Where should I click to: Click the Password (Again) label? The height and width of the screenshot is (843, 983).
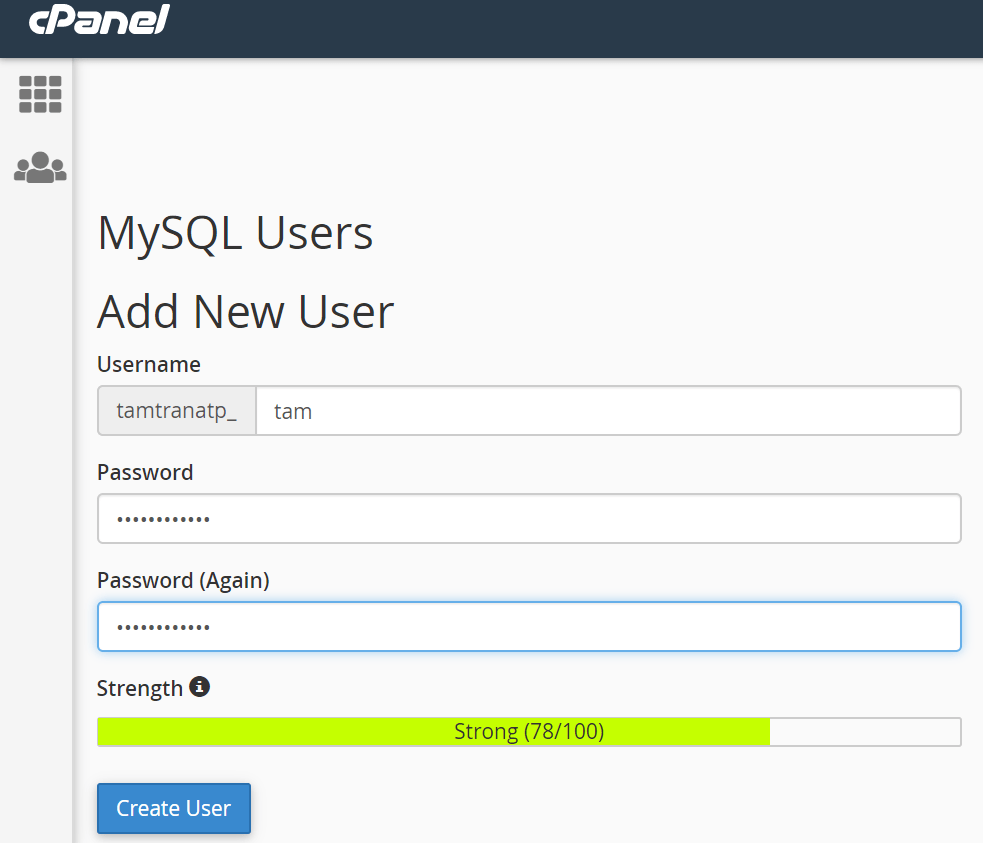183,581
